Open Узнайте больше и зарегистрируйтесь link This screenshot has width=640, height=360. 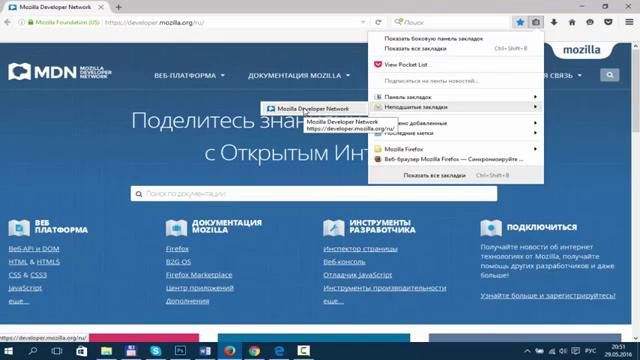[548, 296]
